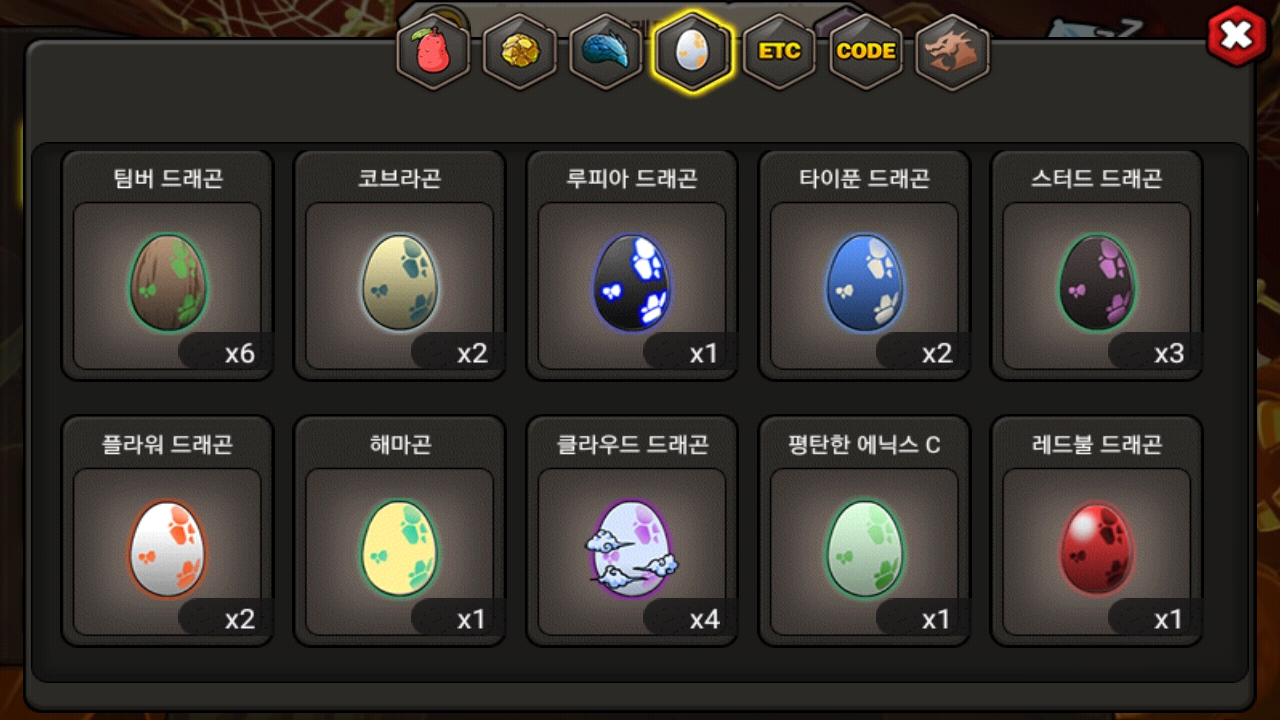Select the 팀버 드래곤 egg
This screenshot has width=1280, height=720.
point(167,284)
